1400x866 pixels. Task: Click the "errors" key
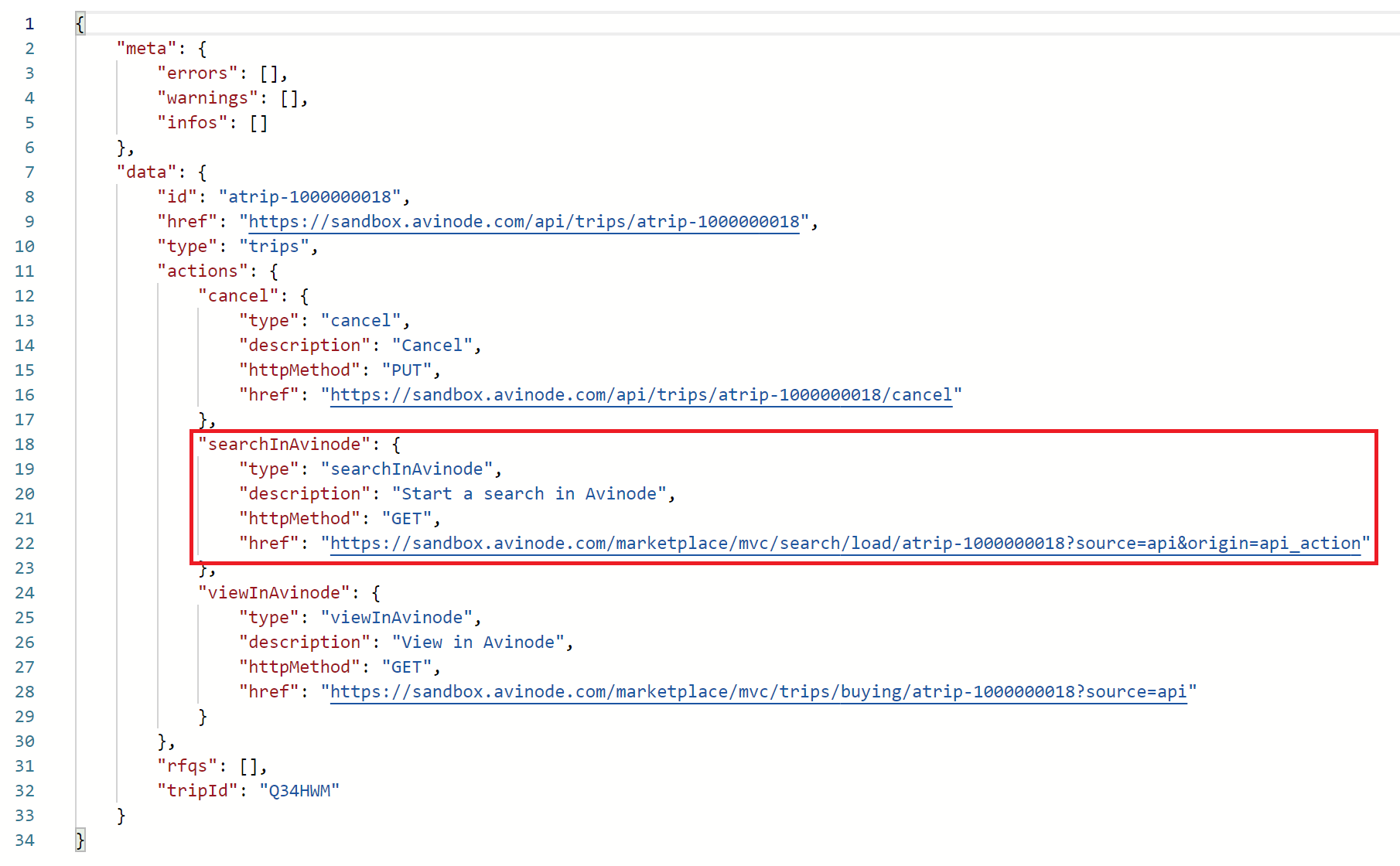pos(197,73)
